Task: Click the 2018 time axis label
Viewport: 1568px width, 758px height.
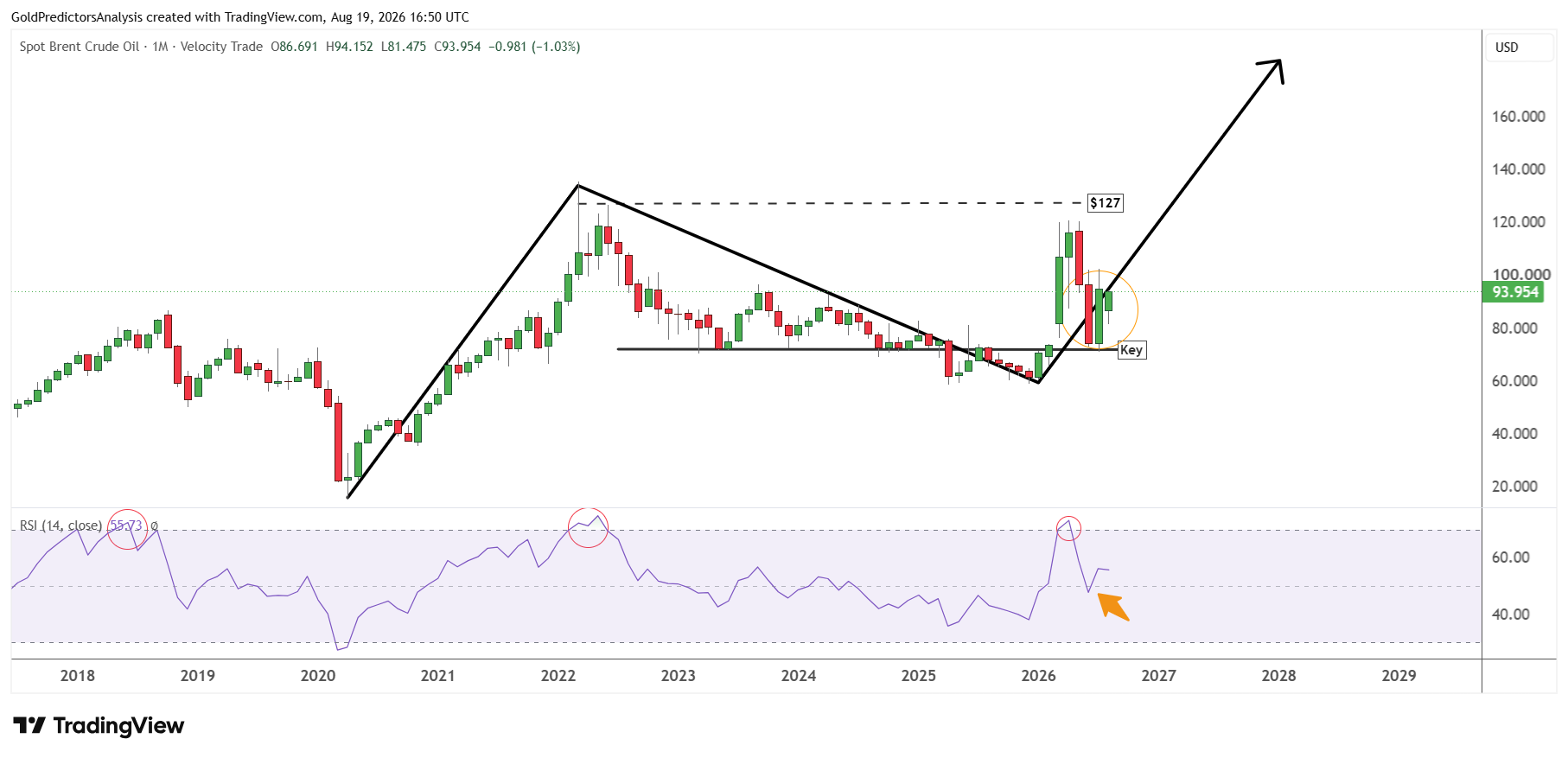Action: [78, 676]
